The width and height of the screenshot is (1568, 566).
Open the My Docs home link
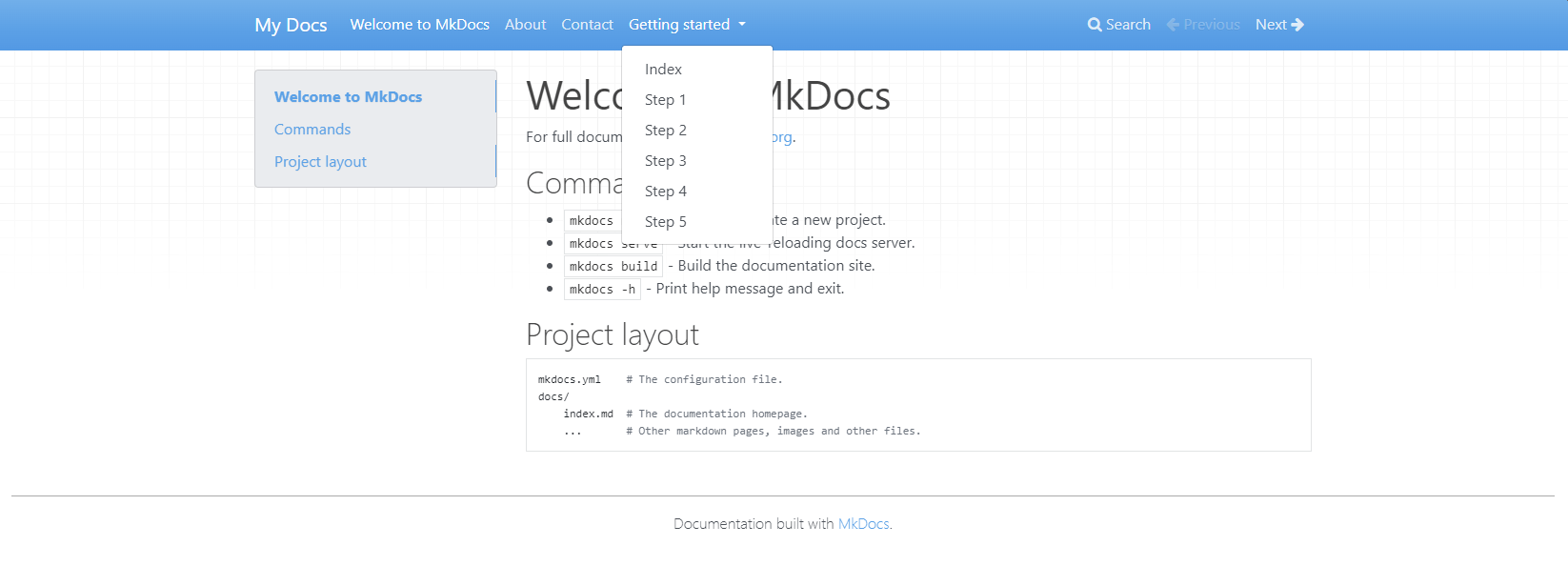[291, 25]
